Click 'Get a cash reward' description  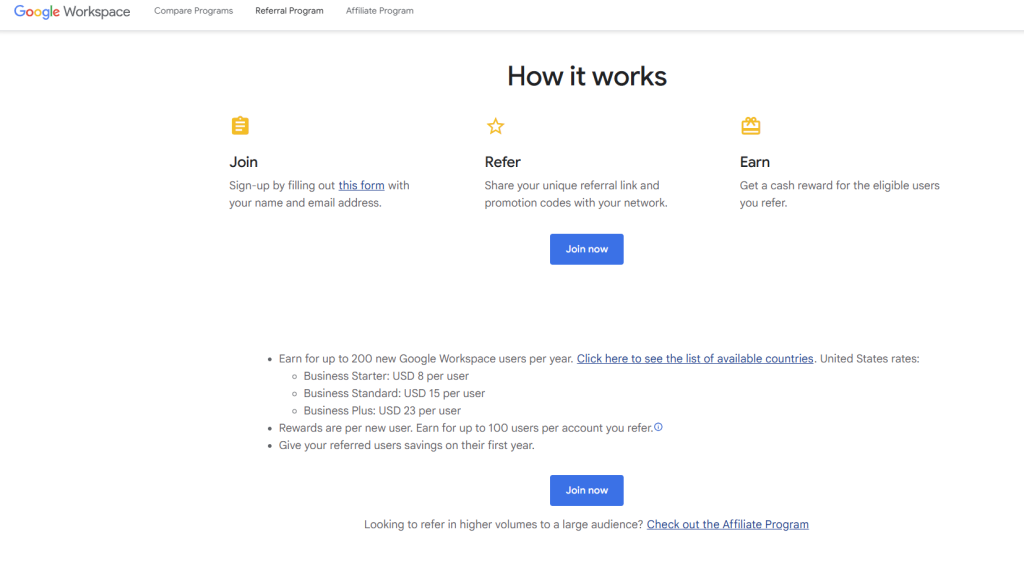(x=840, y=194)
